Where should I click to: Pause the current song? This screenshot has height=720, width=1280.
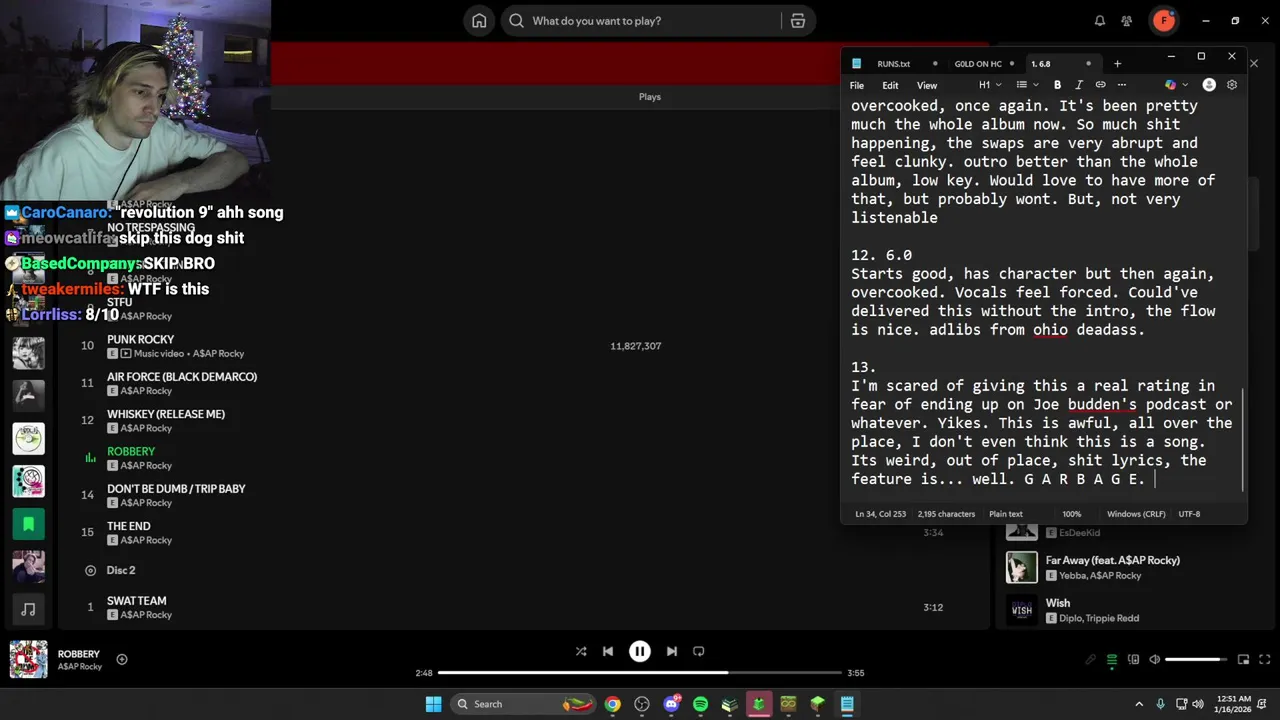point(640,651)
